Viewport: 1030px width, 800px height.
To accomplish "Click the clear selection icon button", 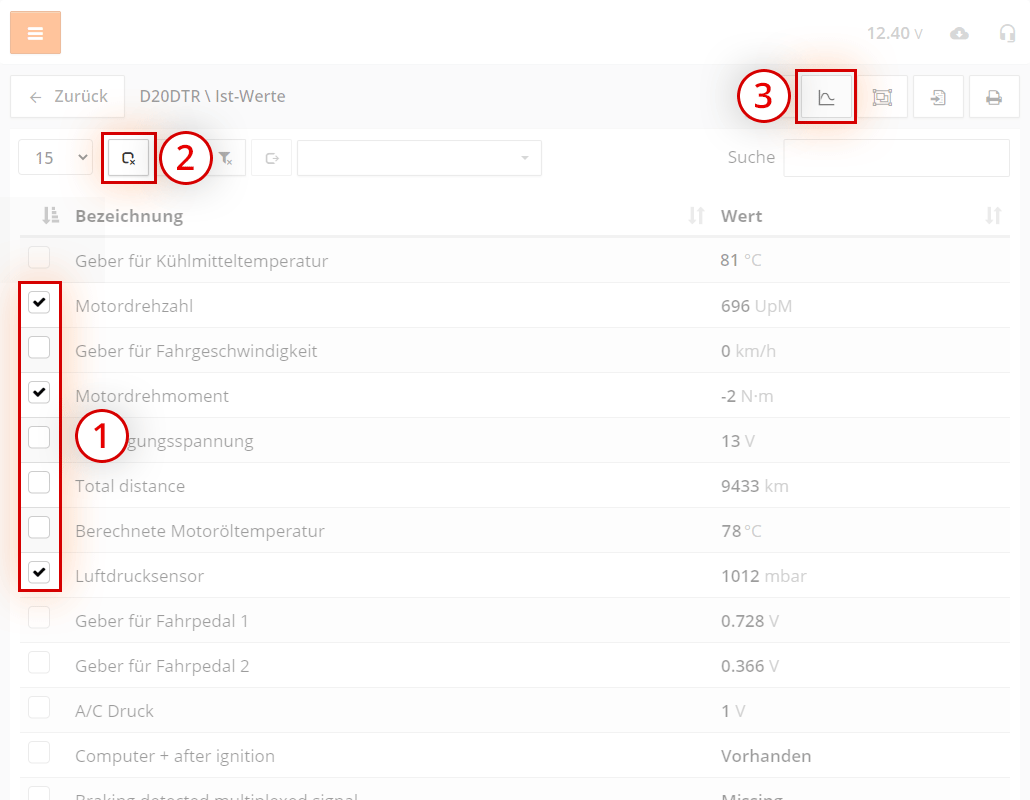I will click(x=129, y=158).
